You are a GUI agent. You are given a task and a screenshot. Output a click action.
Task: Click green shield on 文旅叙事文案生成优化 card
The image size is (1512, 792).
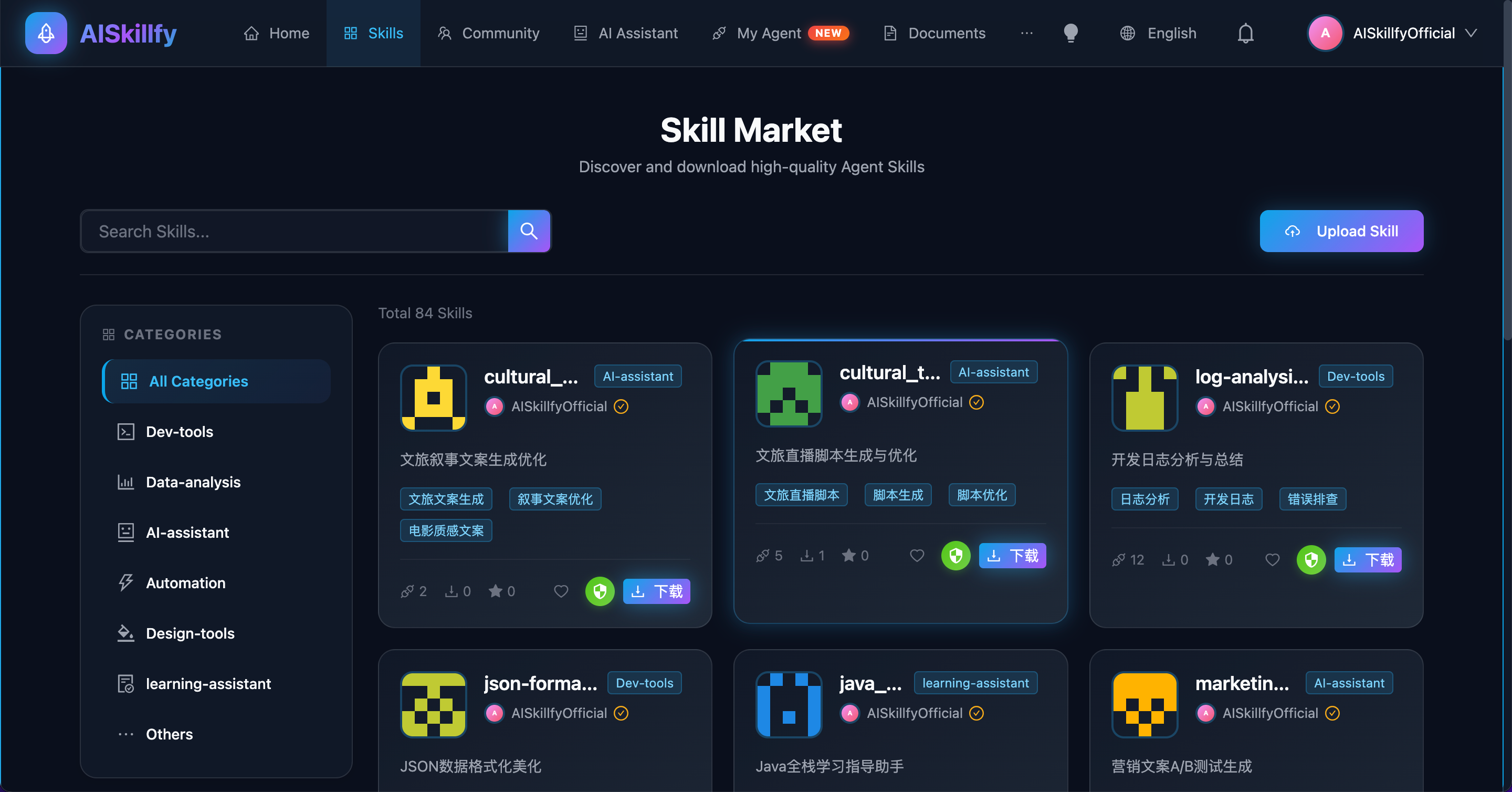600,591
